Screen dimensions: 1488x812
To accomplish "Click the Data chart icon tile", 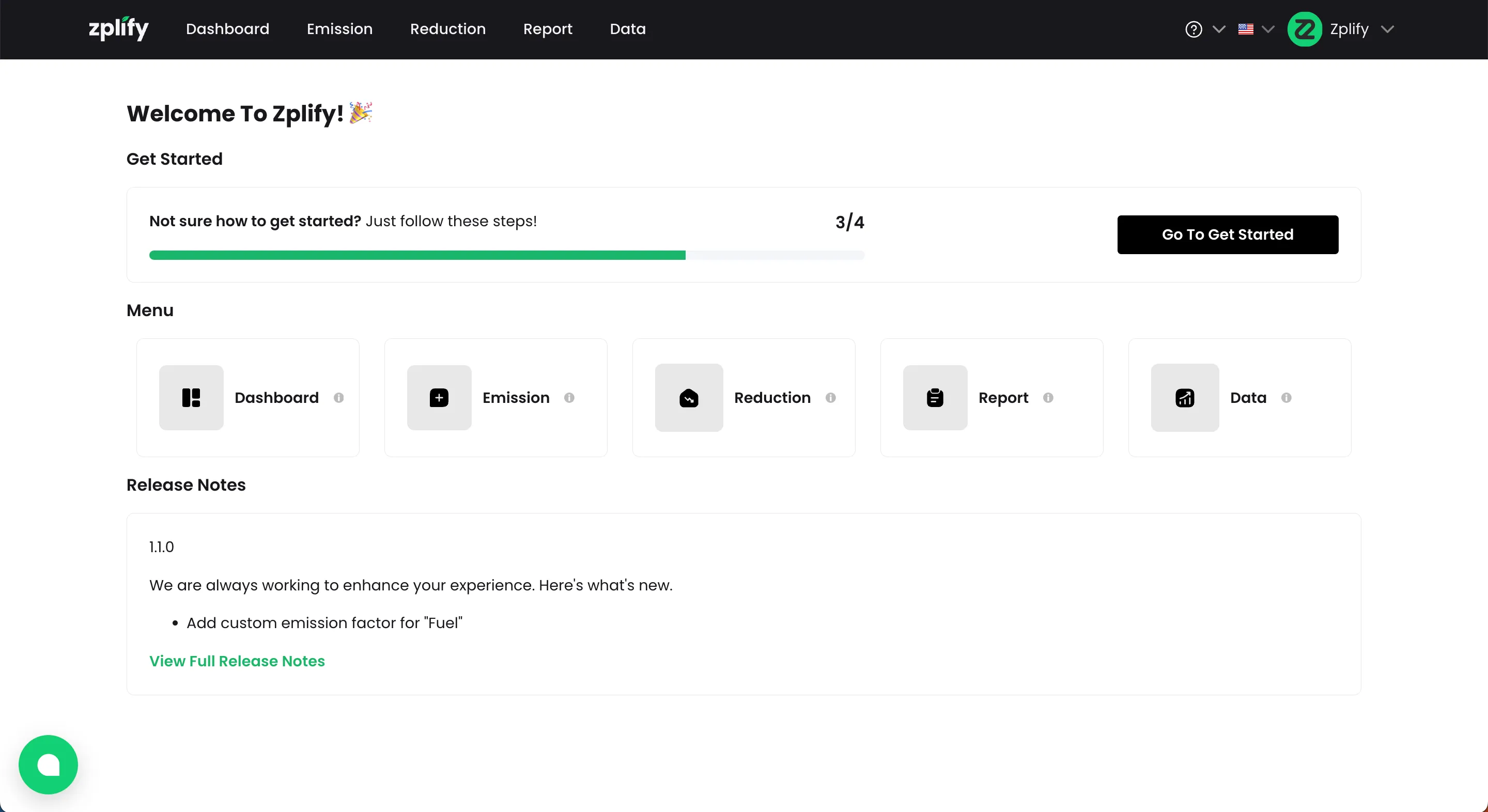I will [x=1185, y=397].
